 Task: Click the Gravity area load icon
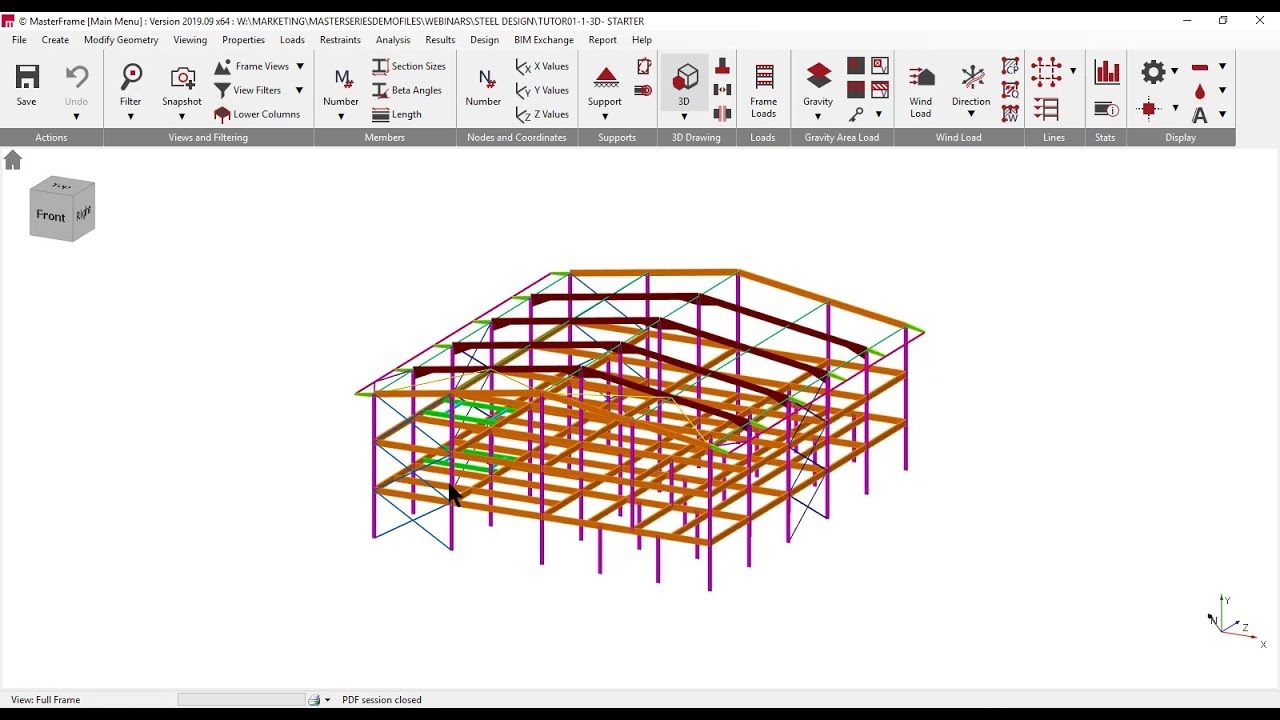pyautogui.click(x=819, y=77)
